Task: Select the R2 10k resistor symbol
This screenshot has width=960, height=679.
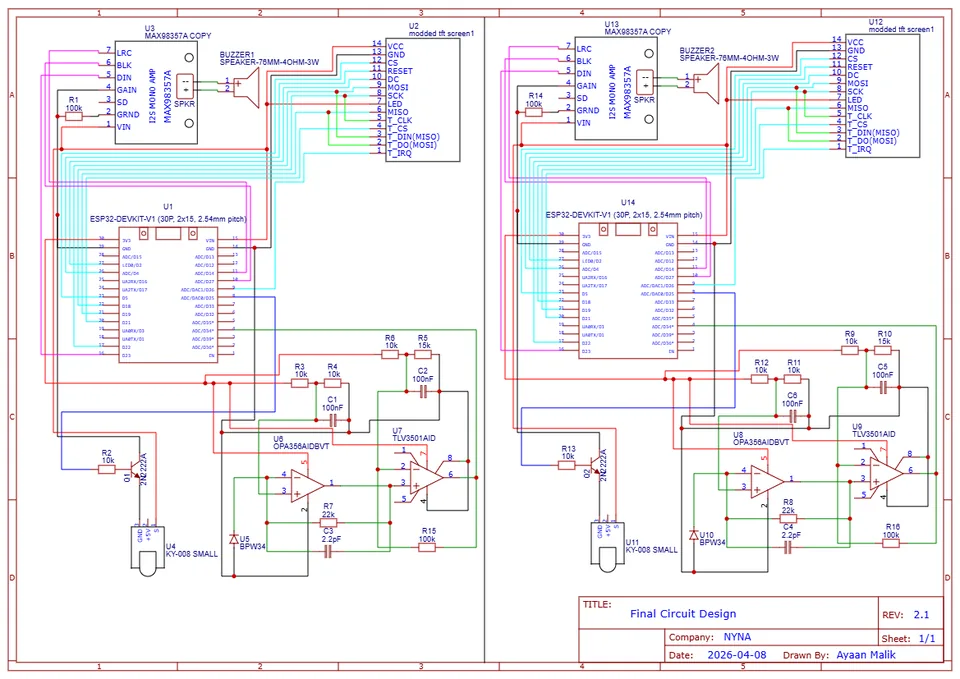Action: tap(107, 470)
